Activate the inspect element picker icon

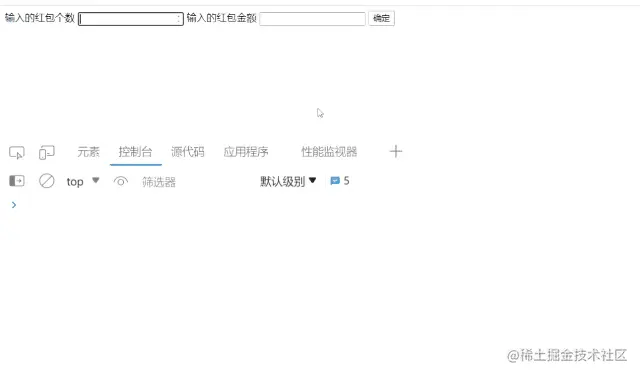17,153
